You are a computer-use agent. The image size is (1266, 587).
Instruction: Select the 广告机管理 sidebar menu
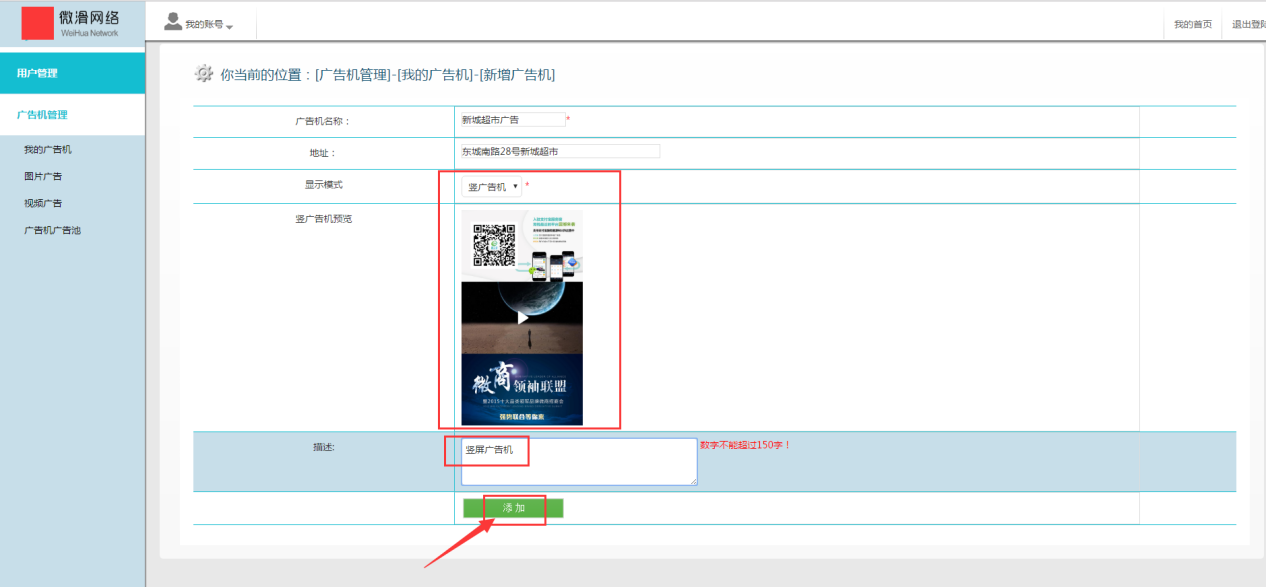(72, 115)
